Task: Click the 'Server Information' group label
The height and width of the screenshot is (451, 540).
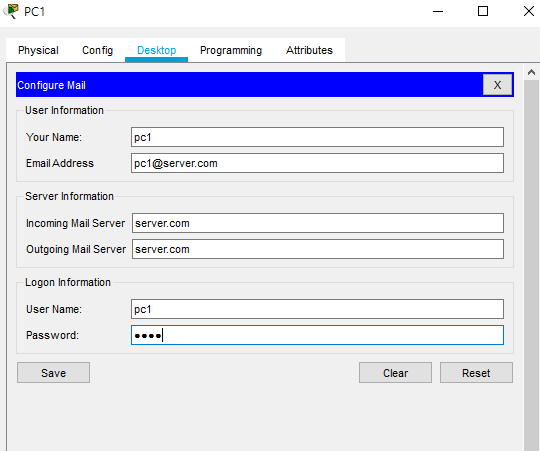Action: pos(69,196)
